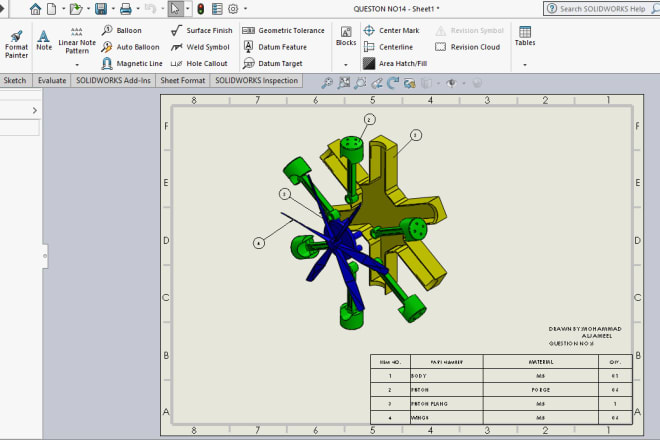660x440 pixels.
Task: Insert a Centerline annotation
Action: coord(388,47)
